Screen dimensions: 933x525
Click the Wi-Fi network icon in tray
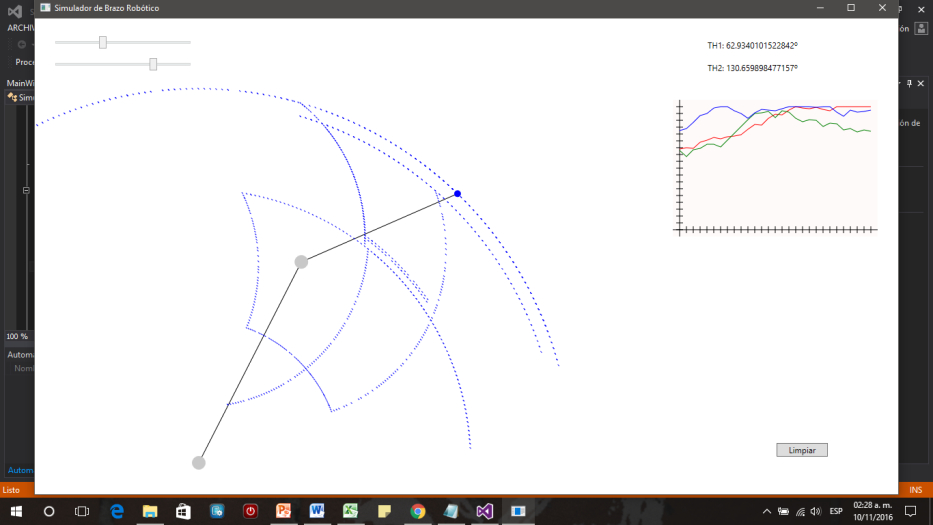click(800, 511)
